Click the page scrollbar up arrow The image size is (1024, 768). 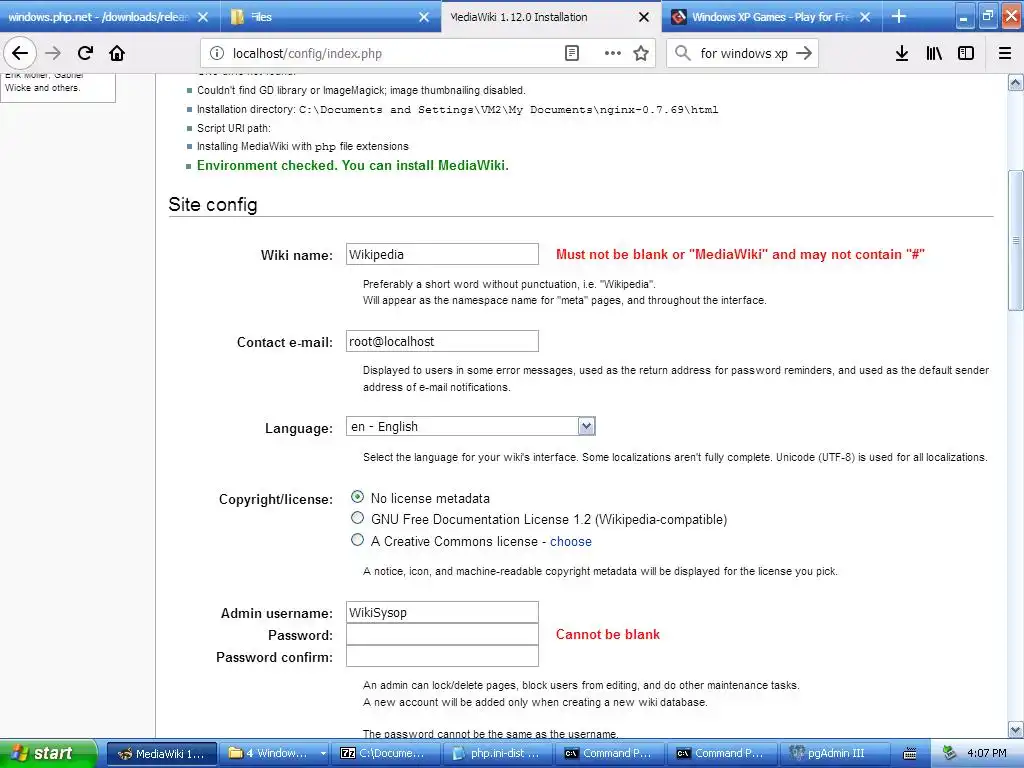[x=1016, y=83]
